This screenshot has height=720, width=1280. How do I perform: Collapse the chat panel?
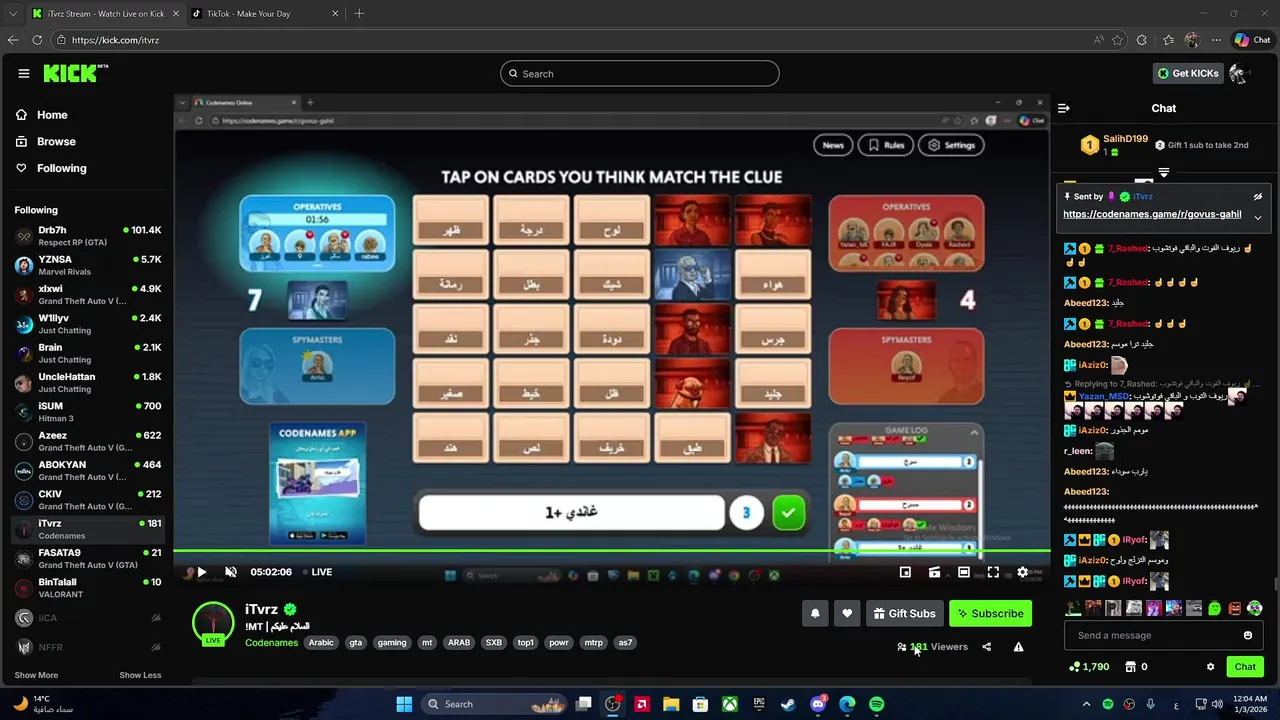point(1064,108)
